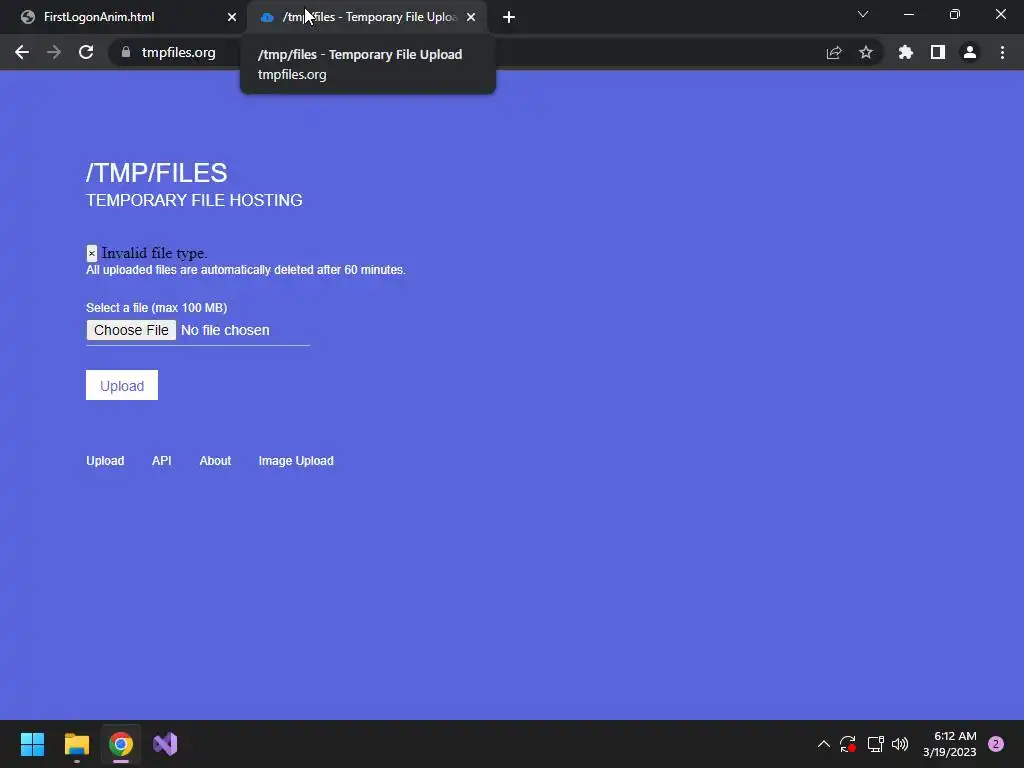1024x768 pixels.
Task: Click the white Upload button
Action: pos(122,385)
